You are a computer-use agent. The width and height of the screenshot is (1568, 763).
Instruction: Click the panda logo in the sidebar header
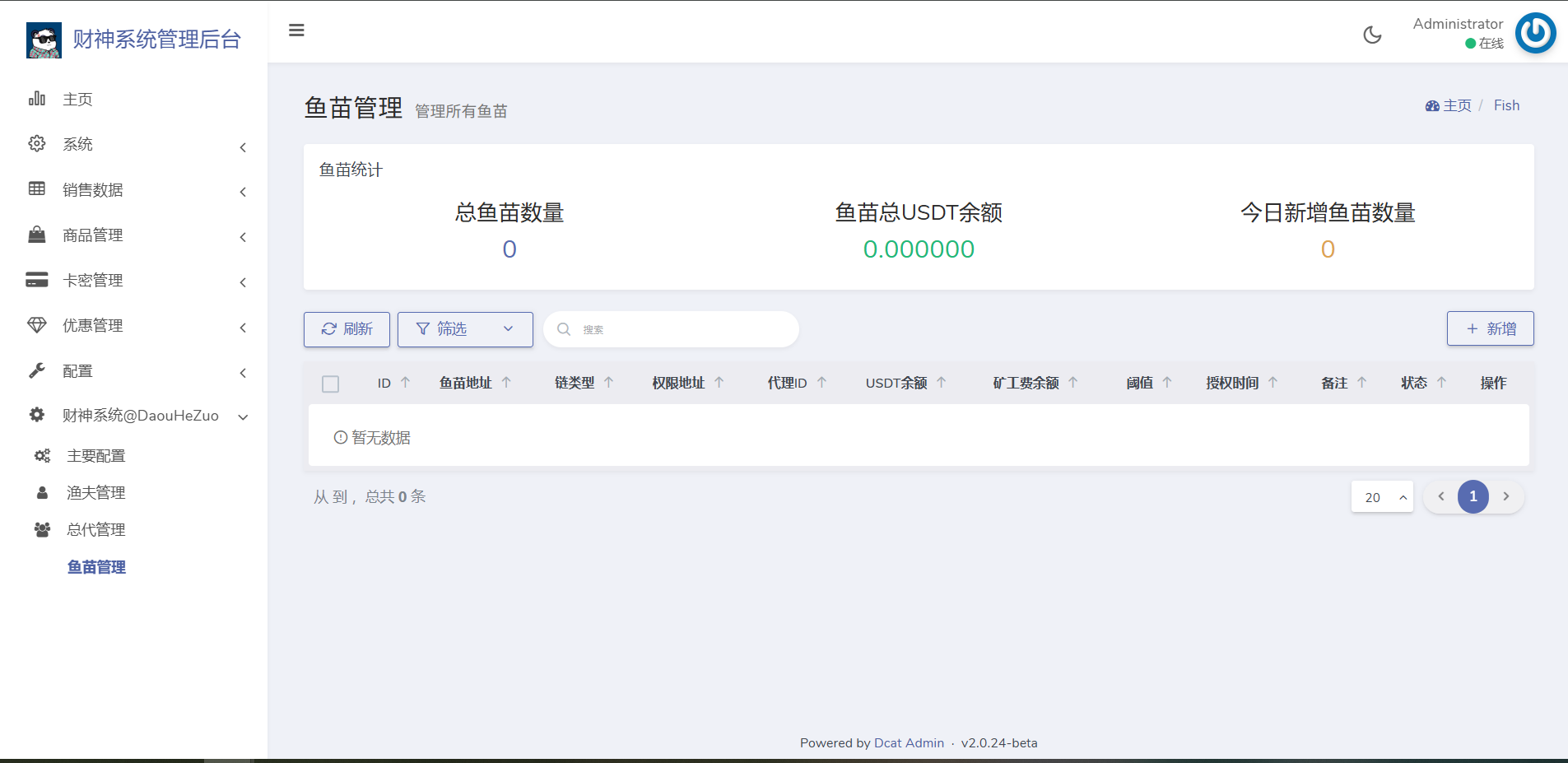(x=44, y=40)
